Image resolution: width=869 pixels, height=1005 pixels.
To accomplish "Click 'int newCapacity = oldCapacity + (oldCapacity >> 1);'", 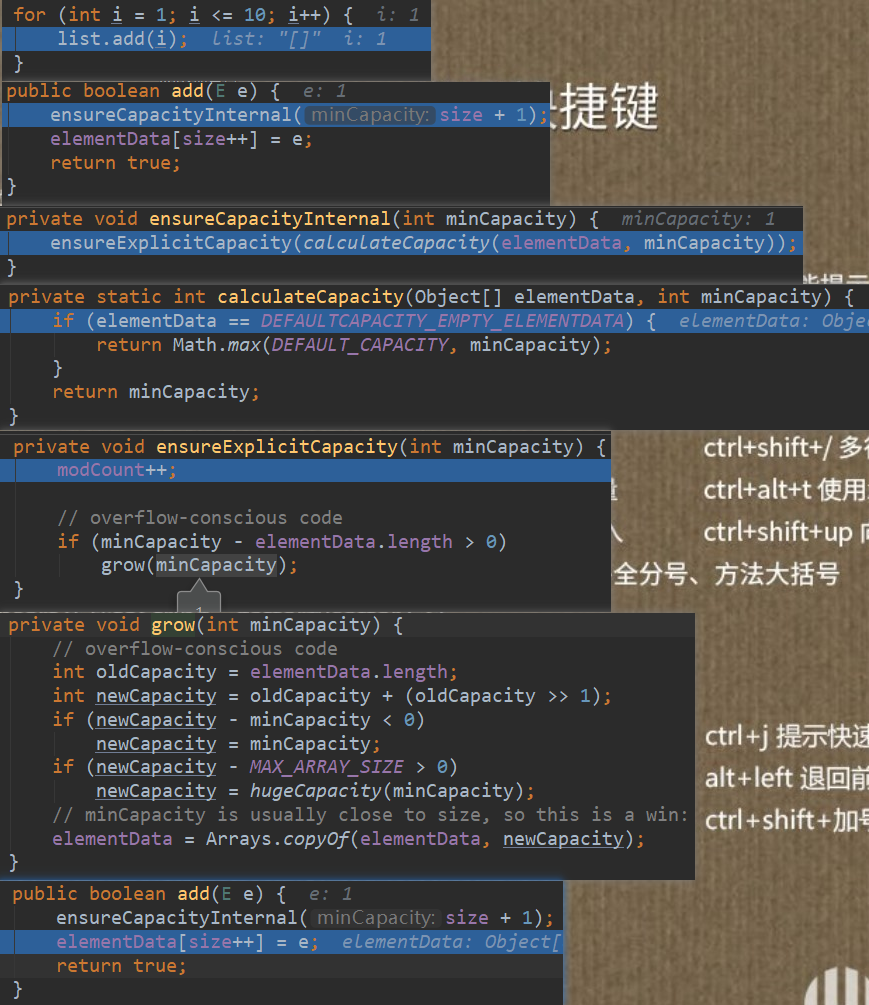I will coord(332,696).
